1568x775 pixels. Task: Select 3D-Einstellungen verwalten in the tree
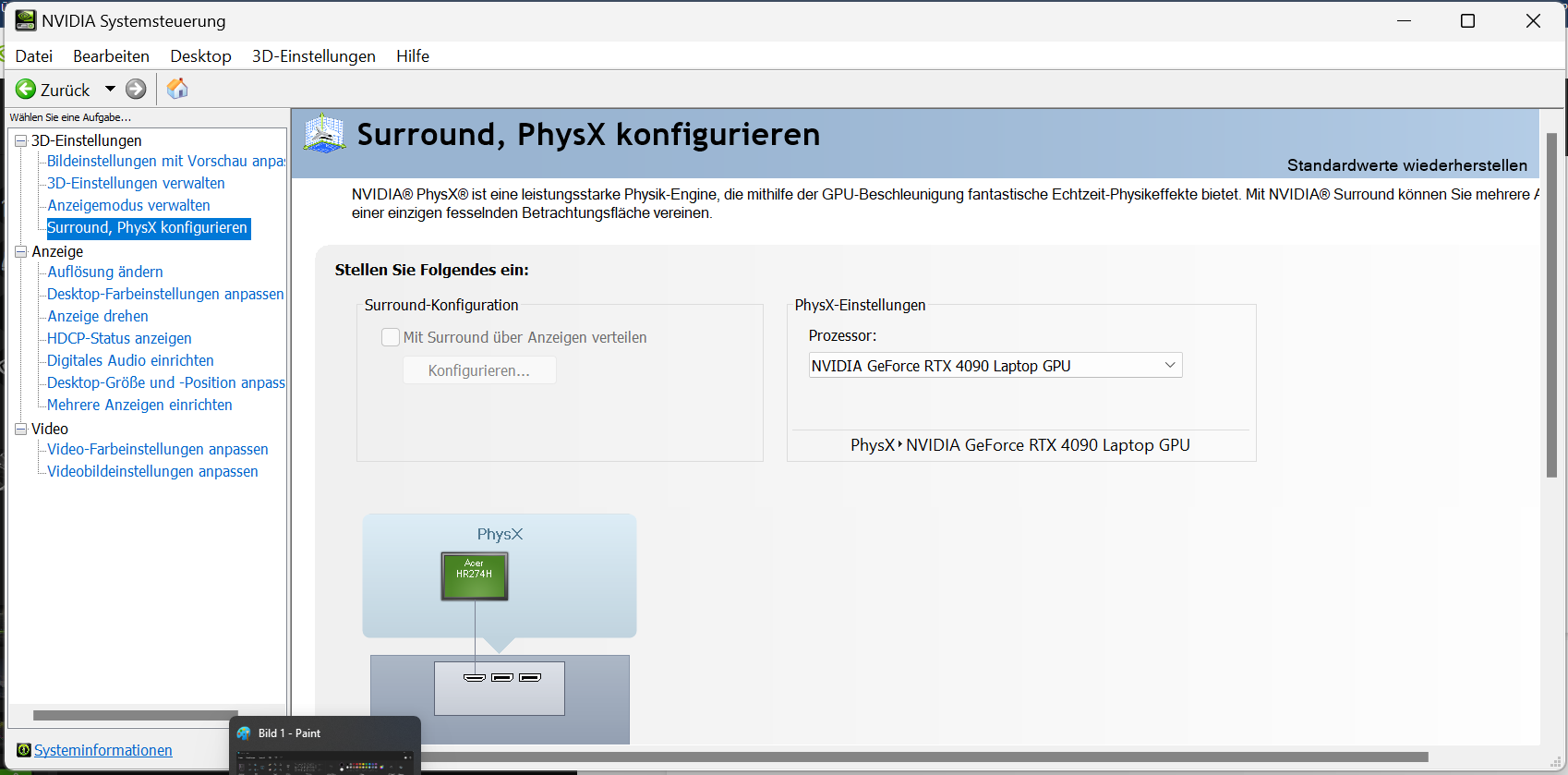136,183
